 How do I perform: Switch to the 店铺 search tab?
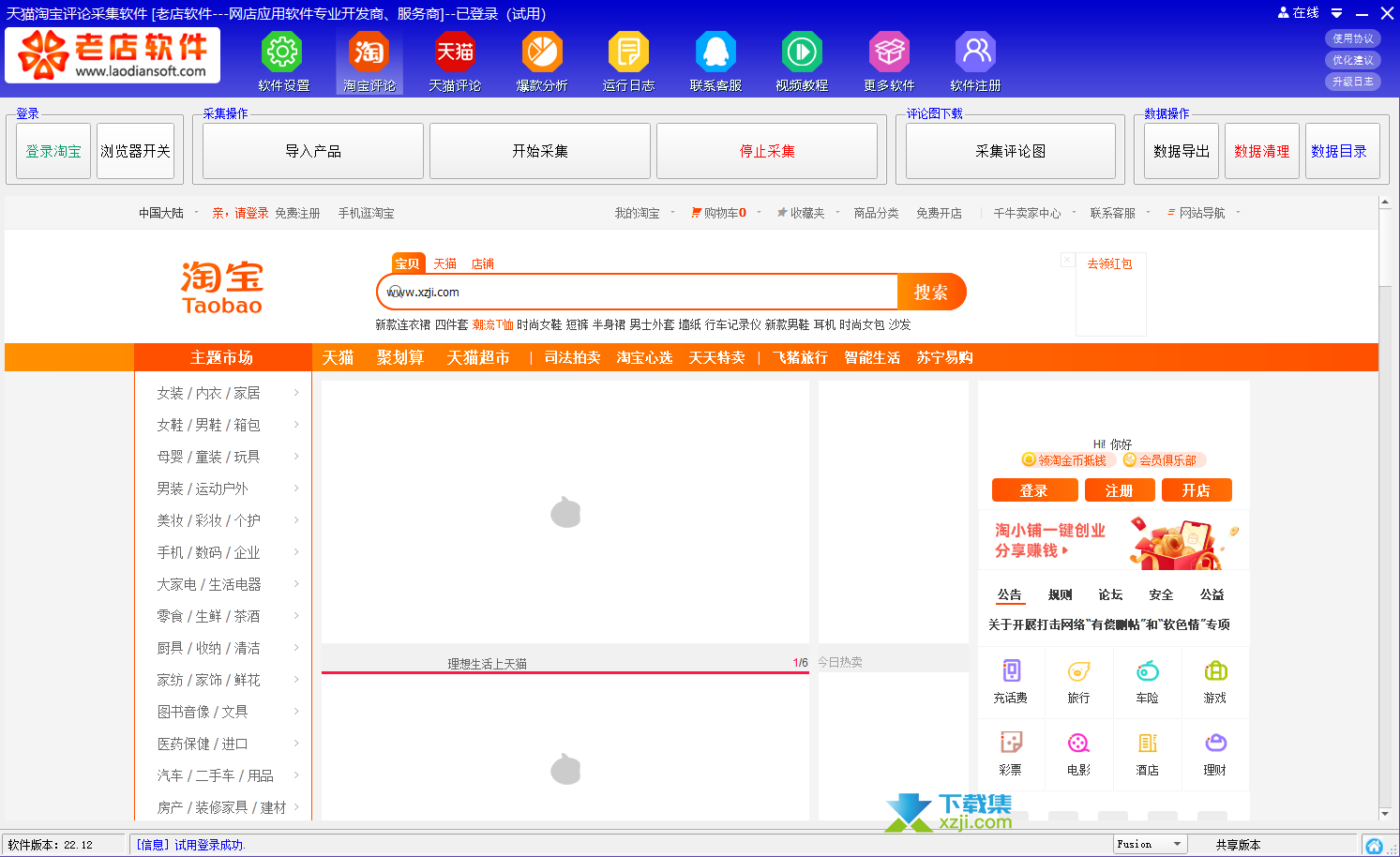click(482, 263)
